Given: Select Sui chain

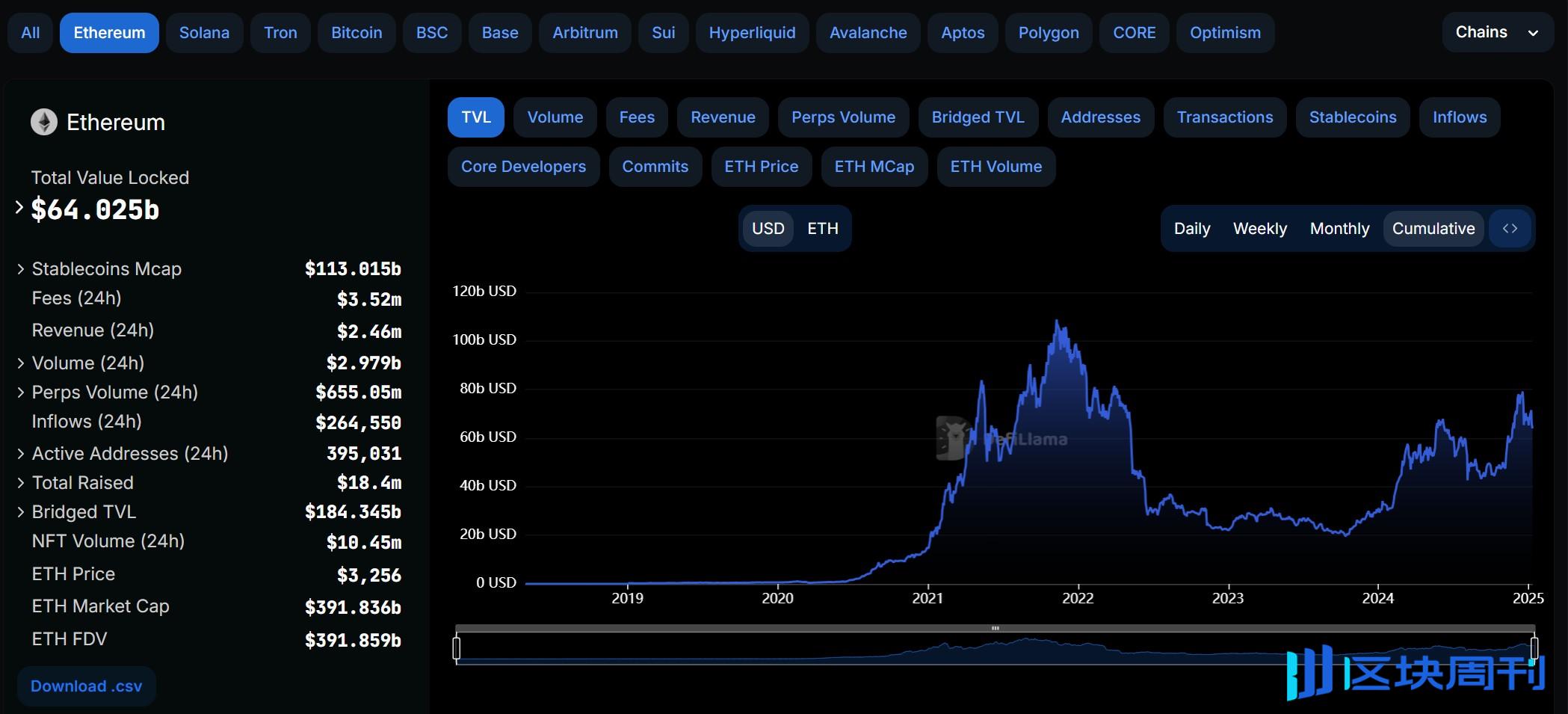Looking at the screenshot, I should point(663,33).
